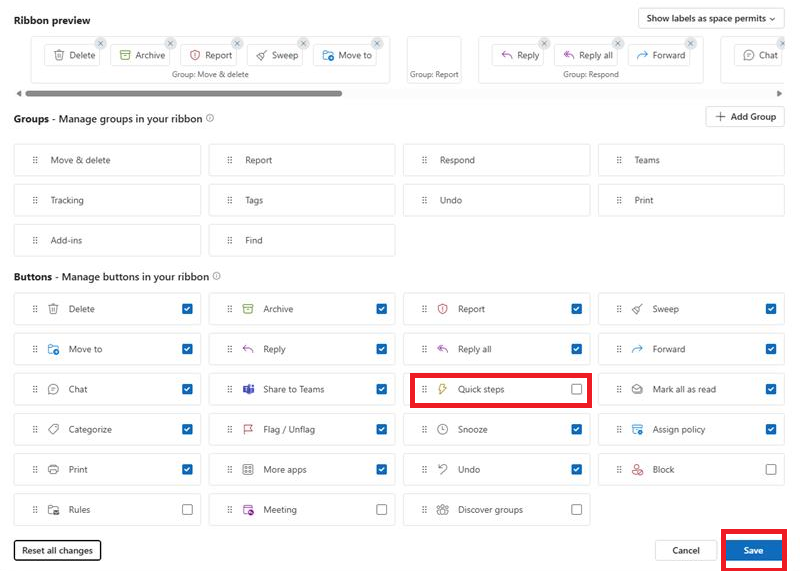Click Snooze clock icon
The height and width of the screenshot is (571, 801).
(442, 430)
